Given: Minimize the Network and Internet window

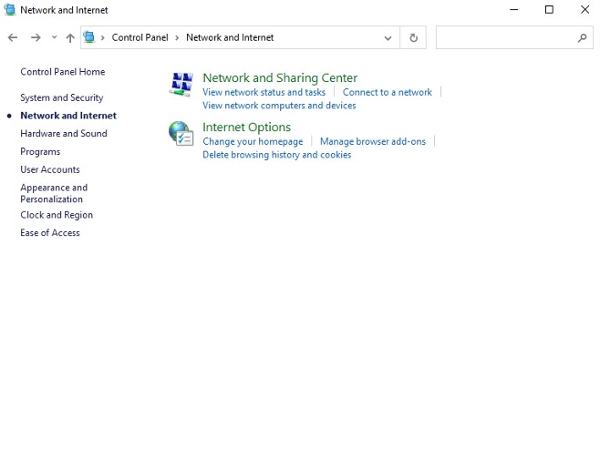Looking at the screenshot, I should [x=514, y=10].
